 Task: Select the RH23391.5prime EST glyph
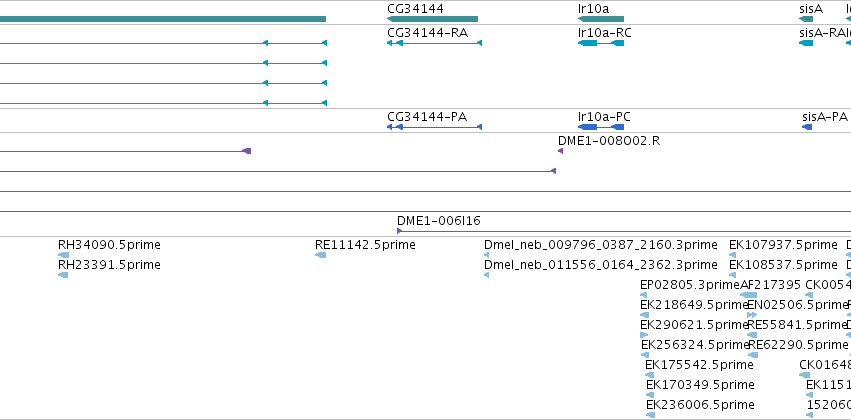63,275
